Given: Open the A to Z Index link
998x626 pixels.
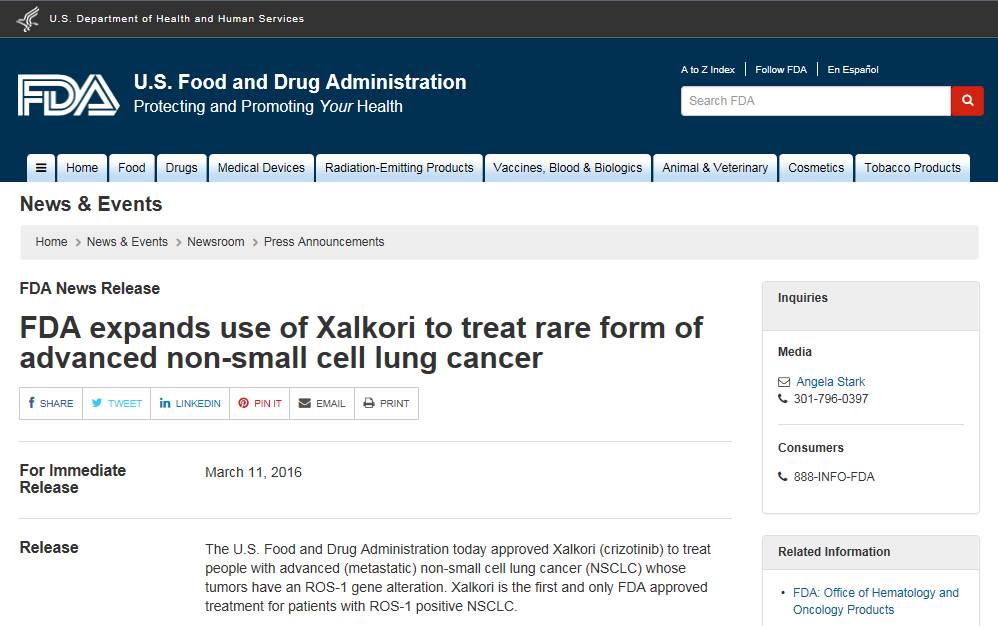Looking at the screenshot, I should tap(708, 70).
